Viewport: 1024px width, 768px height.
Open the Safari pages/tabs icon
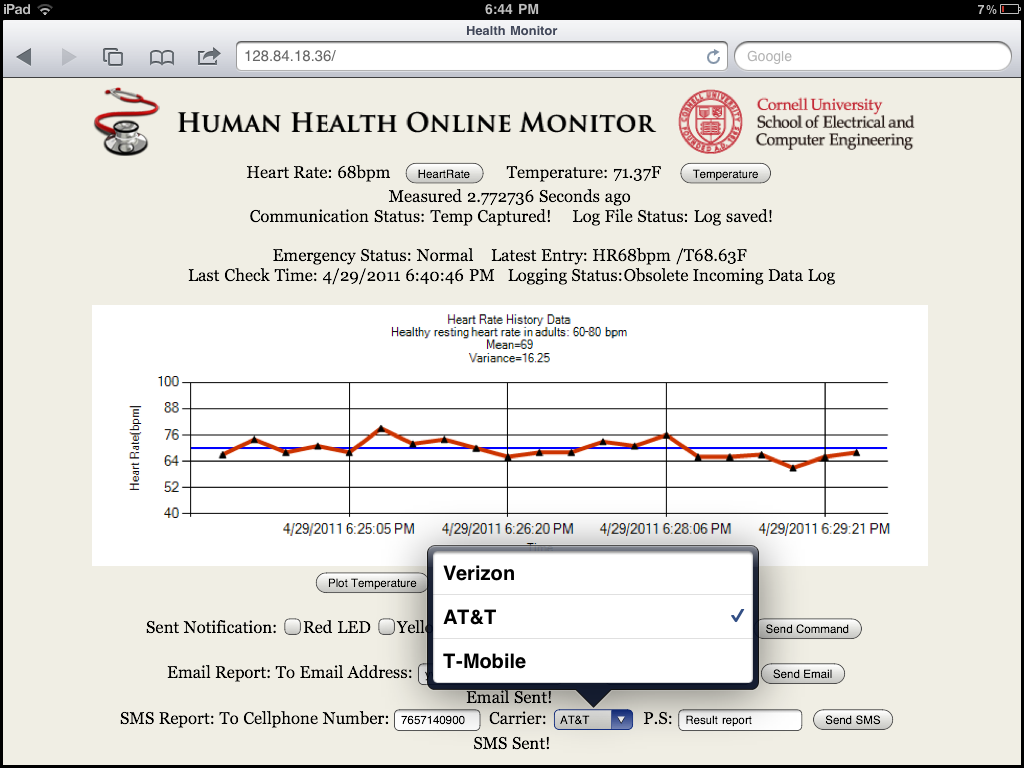pos(113,57)
